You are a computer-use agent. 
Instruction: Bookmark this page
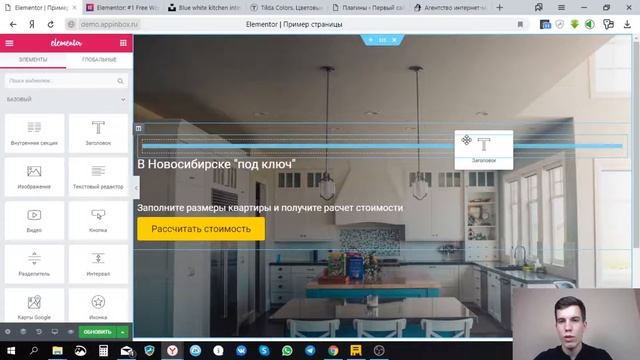[520, 24]
